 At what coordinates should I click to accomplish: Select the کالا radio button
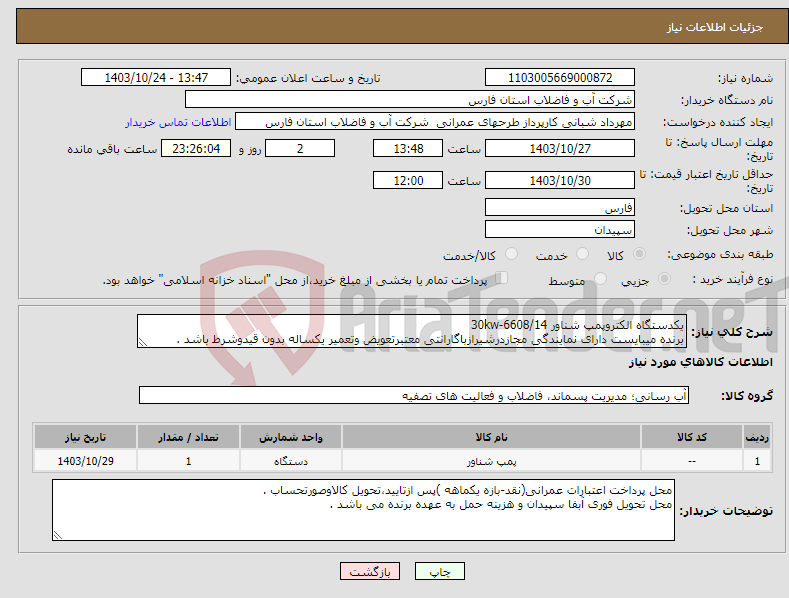click(639, 254)
